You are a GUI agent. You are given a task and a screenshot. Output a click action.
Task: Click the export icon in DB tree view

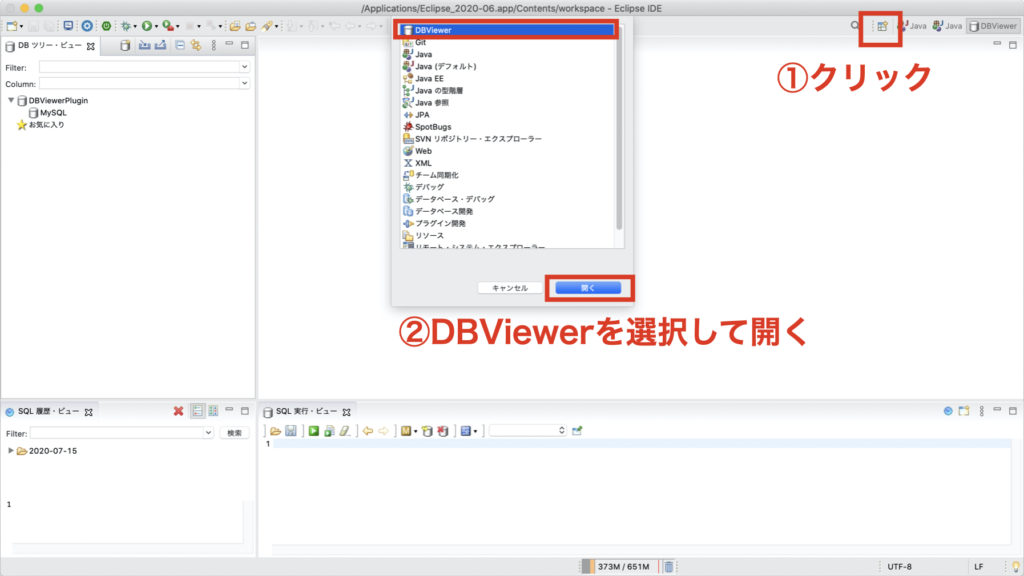coord(161,46)
